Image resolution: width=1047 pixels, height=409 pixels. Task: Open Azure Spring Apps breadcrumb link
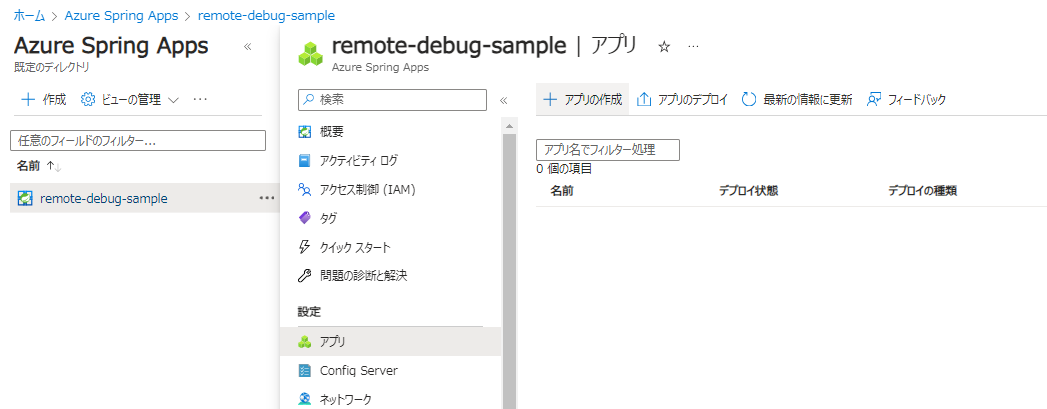(122, 15)
